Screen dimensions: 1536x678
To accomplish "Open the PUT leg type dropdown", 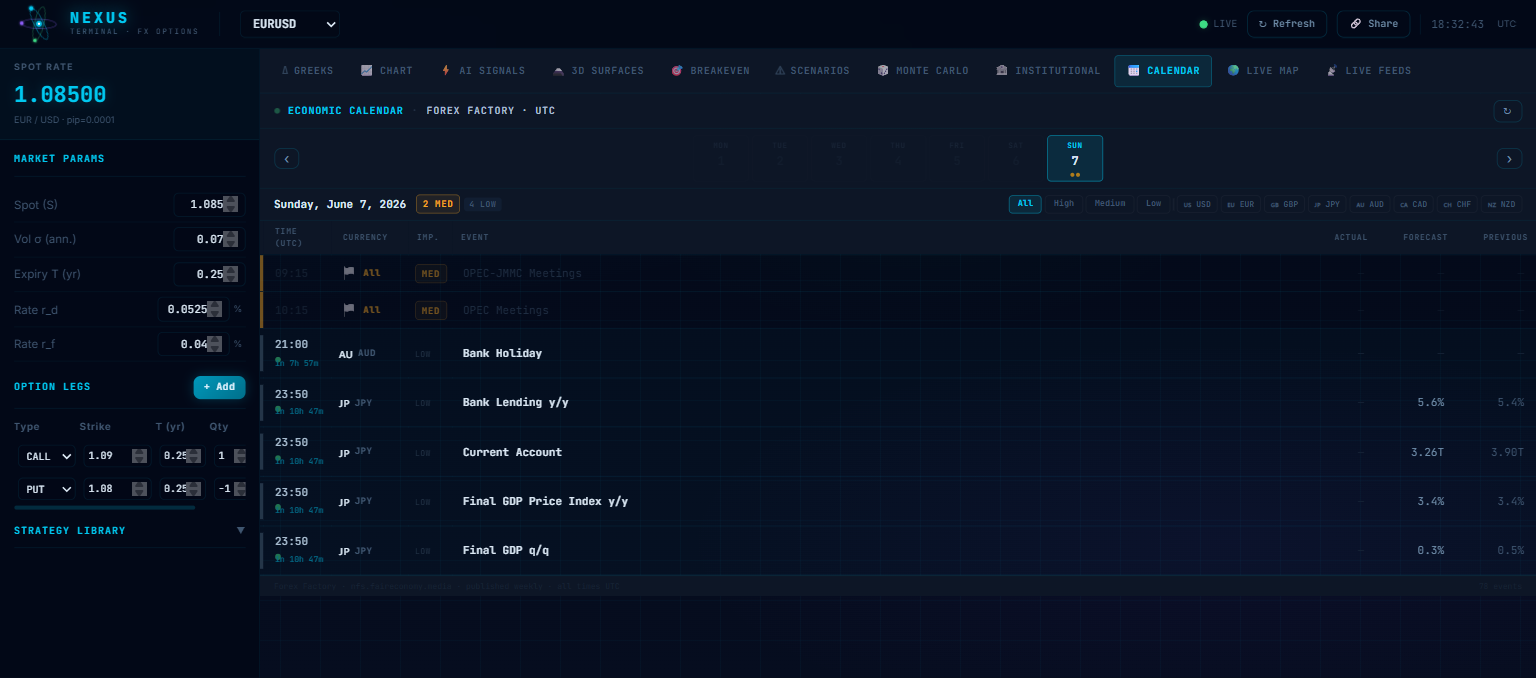I will pyautogui.click(x=47, y=489).
